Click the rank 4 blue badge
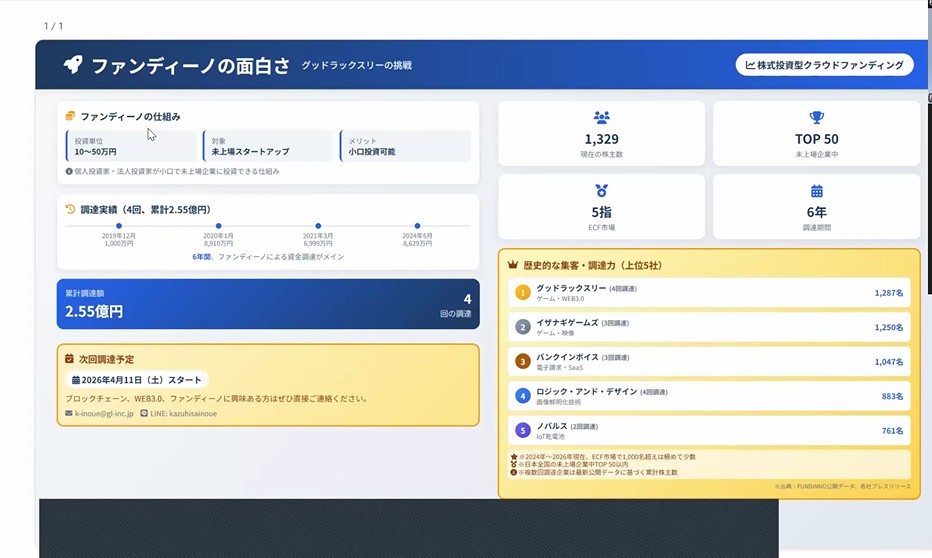 click(x=522, y=396)
